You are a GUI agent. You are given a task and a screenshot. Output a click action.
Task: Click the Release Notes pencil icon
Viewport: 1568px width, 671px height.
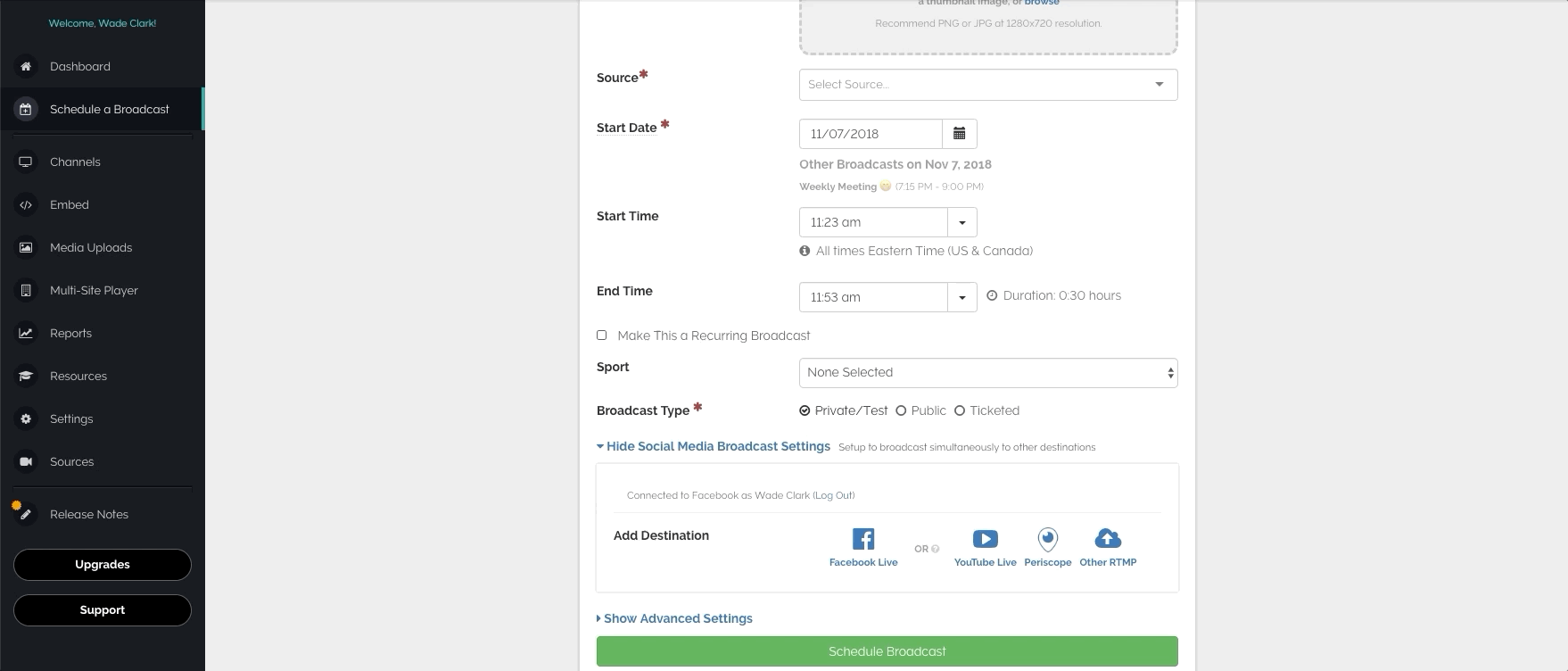[x=26, y=515]
